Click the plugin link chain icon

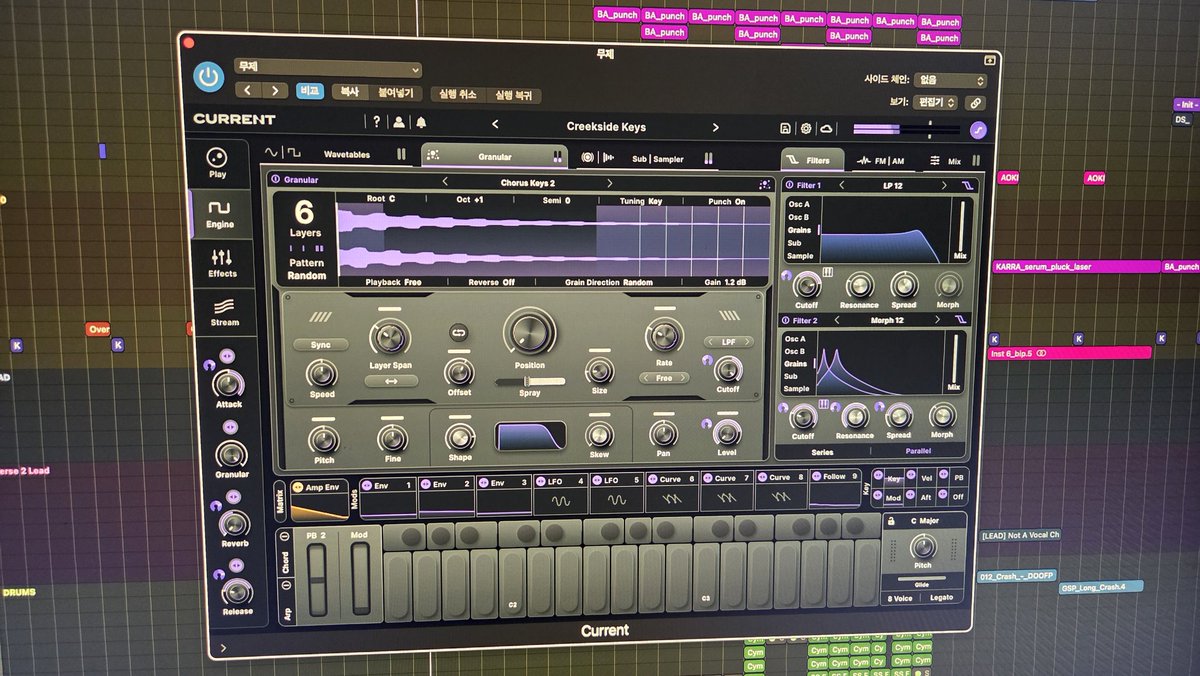[975, 102]
